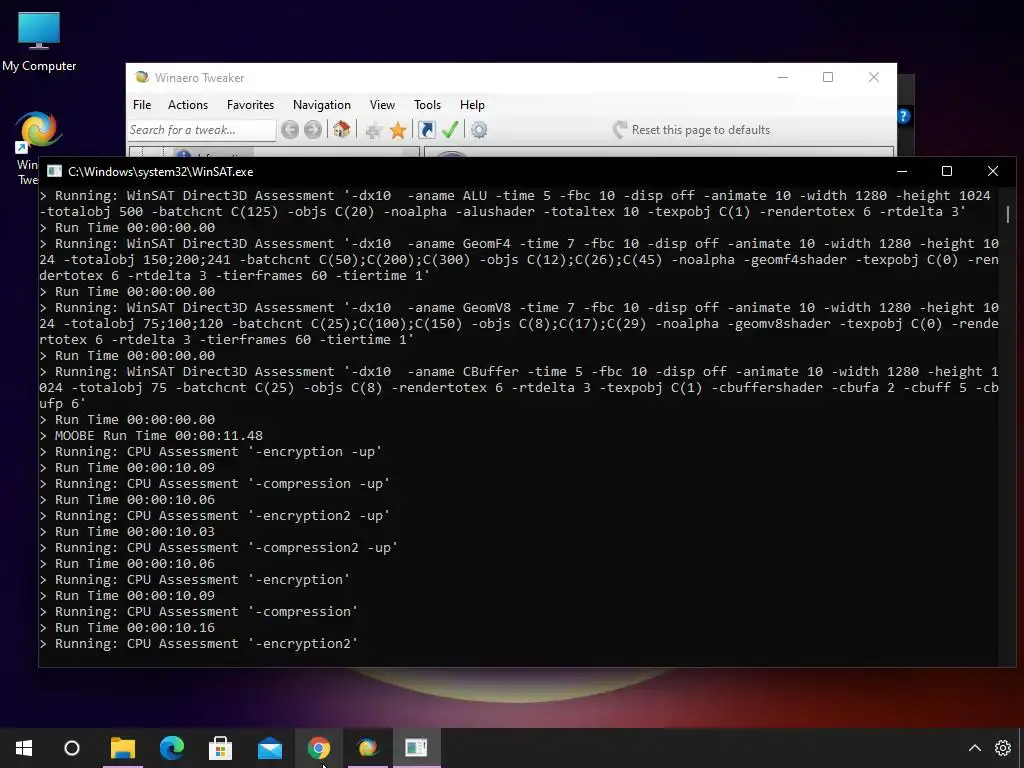Viewport: 1024px width, 768px height.
Task: Click the Back navigation arrow icon
Action: coord(290,130)
